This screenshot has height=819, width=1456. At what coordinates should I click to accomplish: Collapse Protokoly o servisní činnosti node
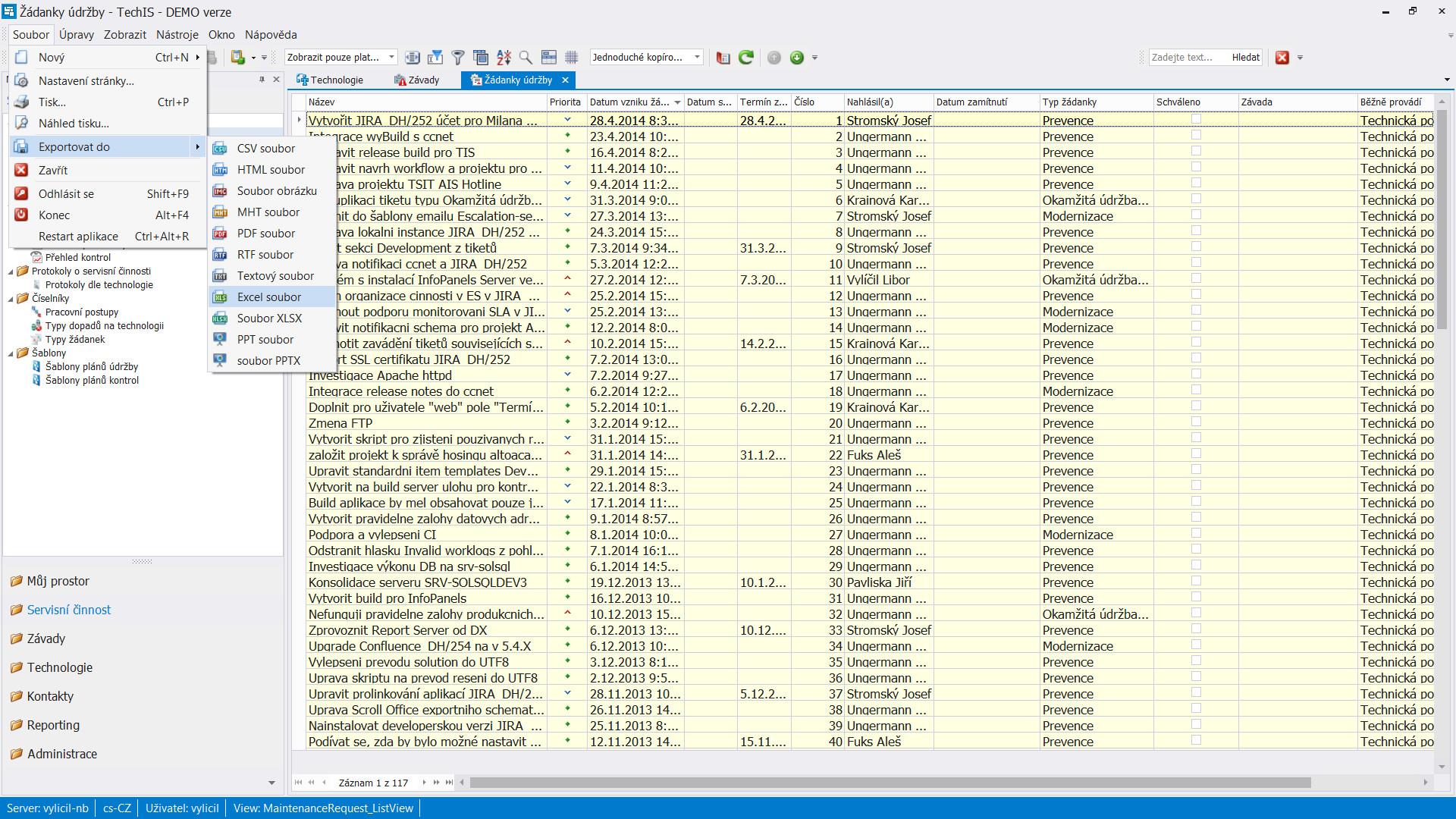coord(12,271)
